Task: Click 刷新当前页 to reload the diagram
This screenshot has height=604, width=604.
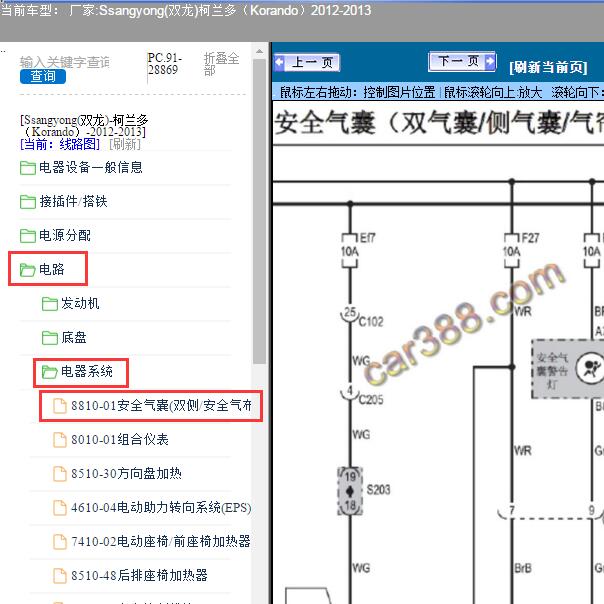Action: click(548, 67)
